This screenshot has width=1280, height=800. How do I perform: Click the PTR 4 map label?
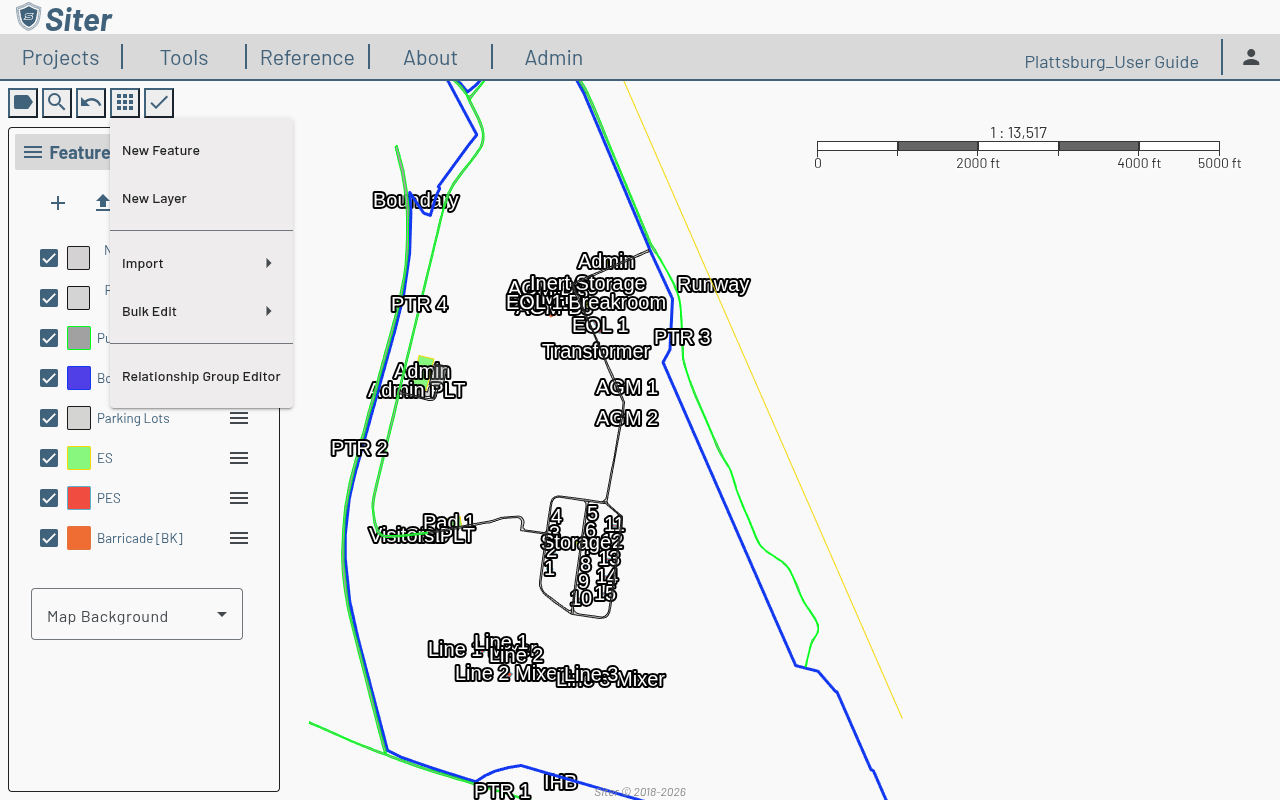[419, 304]
